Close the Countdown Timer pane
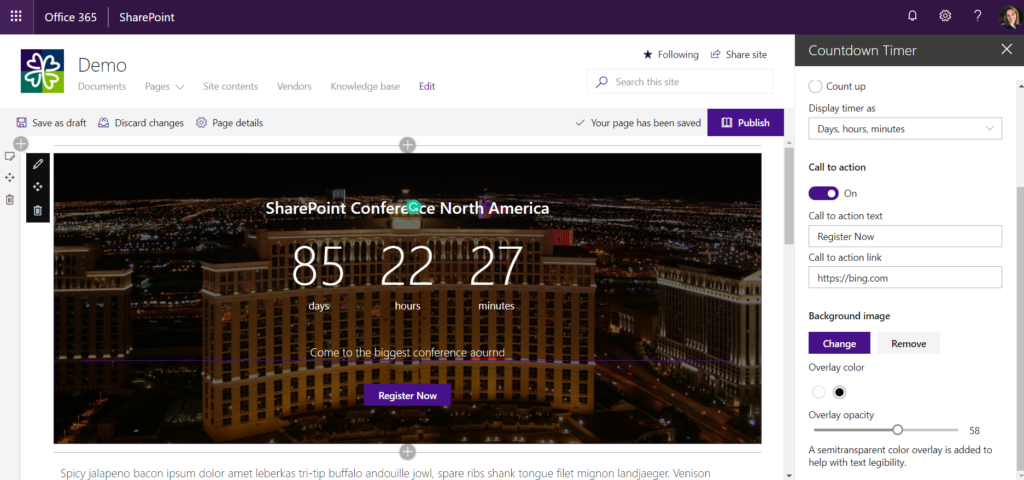Screen dimensions: 1024x480 (x=1006, y=50)
